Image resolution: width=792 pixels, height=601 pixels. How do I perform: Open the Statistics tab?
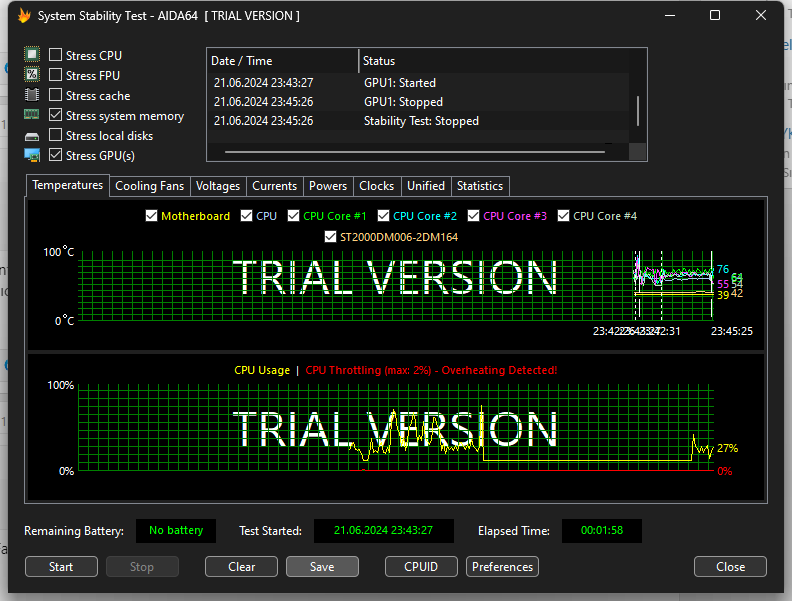tap(480, 186)
